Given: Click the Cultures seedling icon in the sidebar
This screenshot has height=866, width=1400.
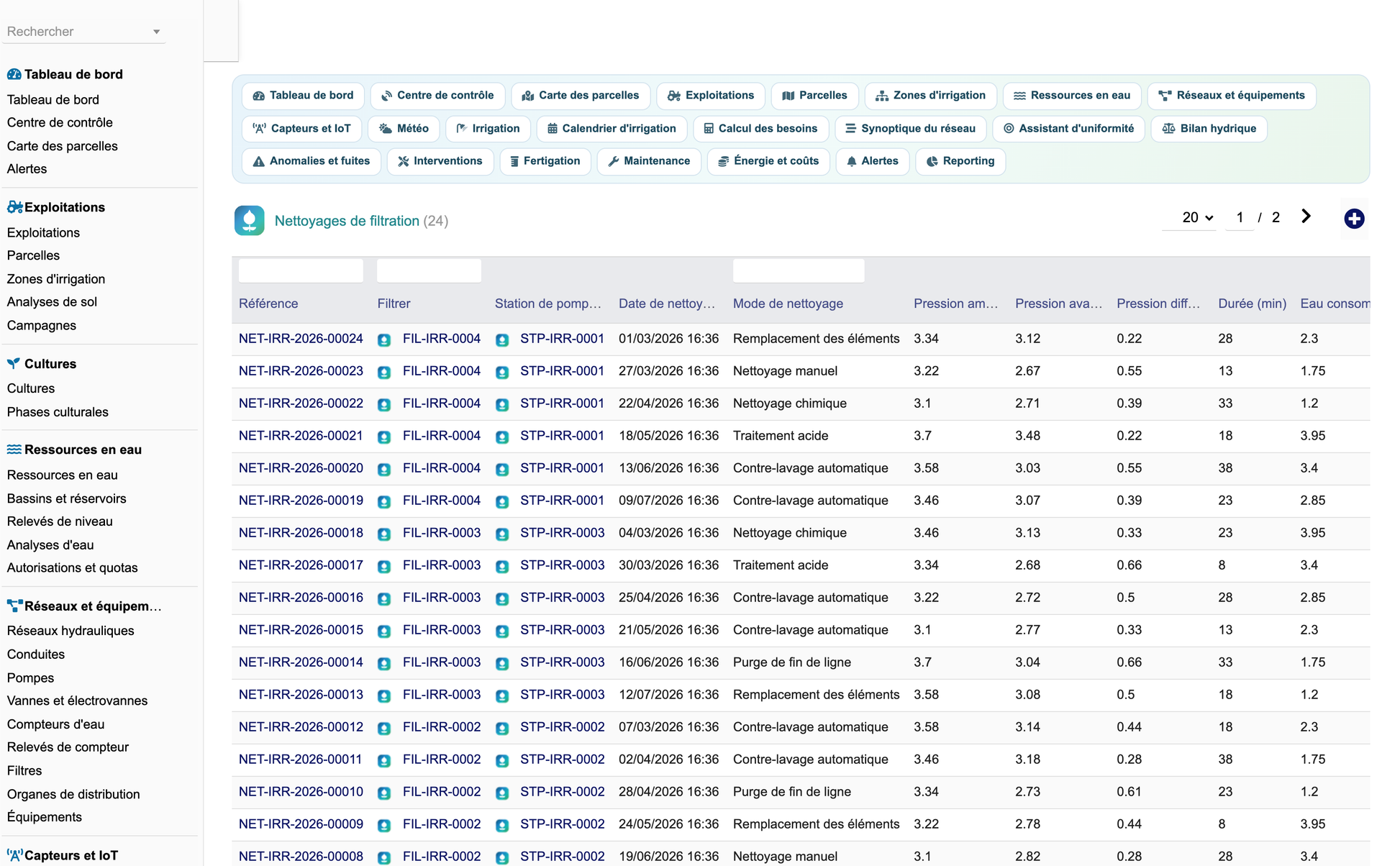Looking at the screenshot, I should (14, 363).
